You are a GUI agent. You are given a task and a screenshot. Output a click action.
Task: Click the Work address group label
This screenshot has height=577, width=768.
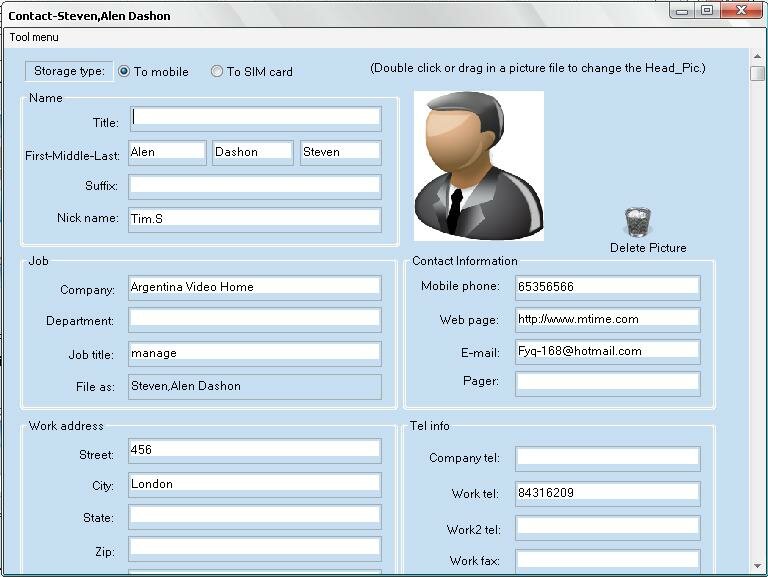tap(66, 426)
